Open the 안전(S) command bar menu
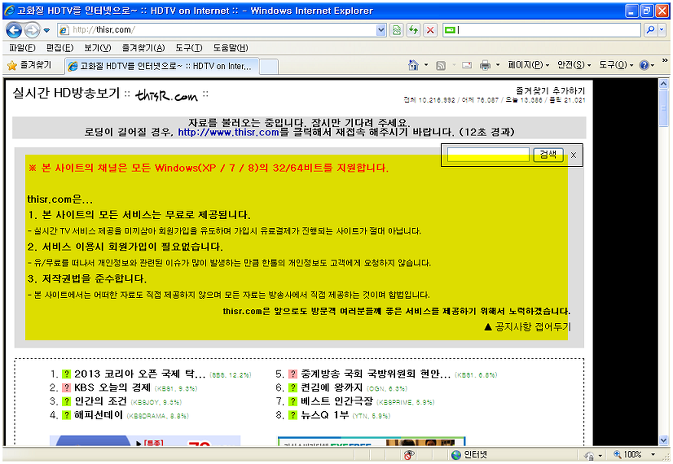The image size is (673, 464). [x=574, y=65]
